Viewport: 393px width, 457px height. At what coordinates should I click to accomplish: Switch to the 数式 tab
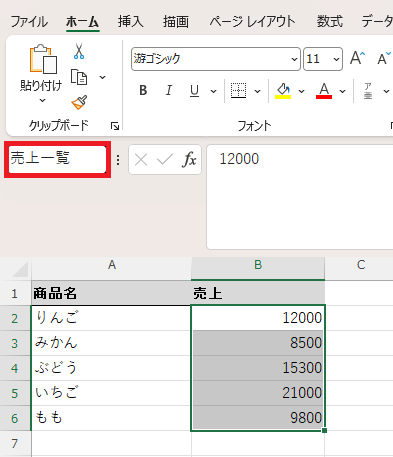click(329, 22)
